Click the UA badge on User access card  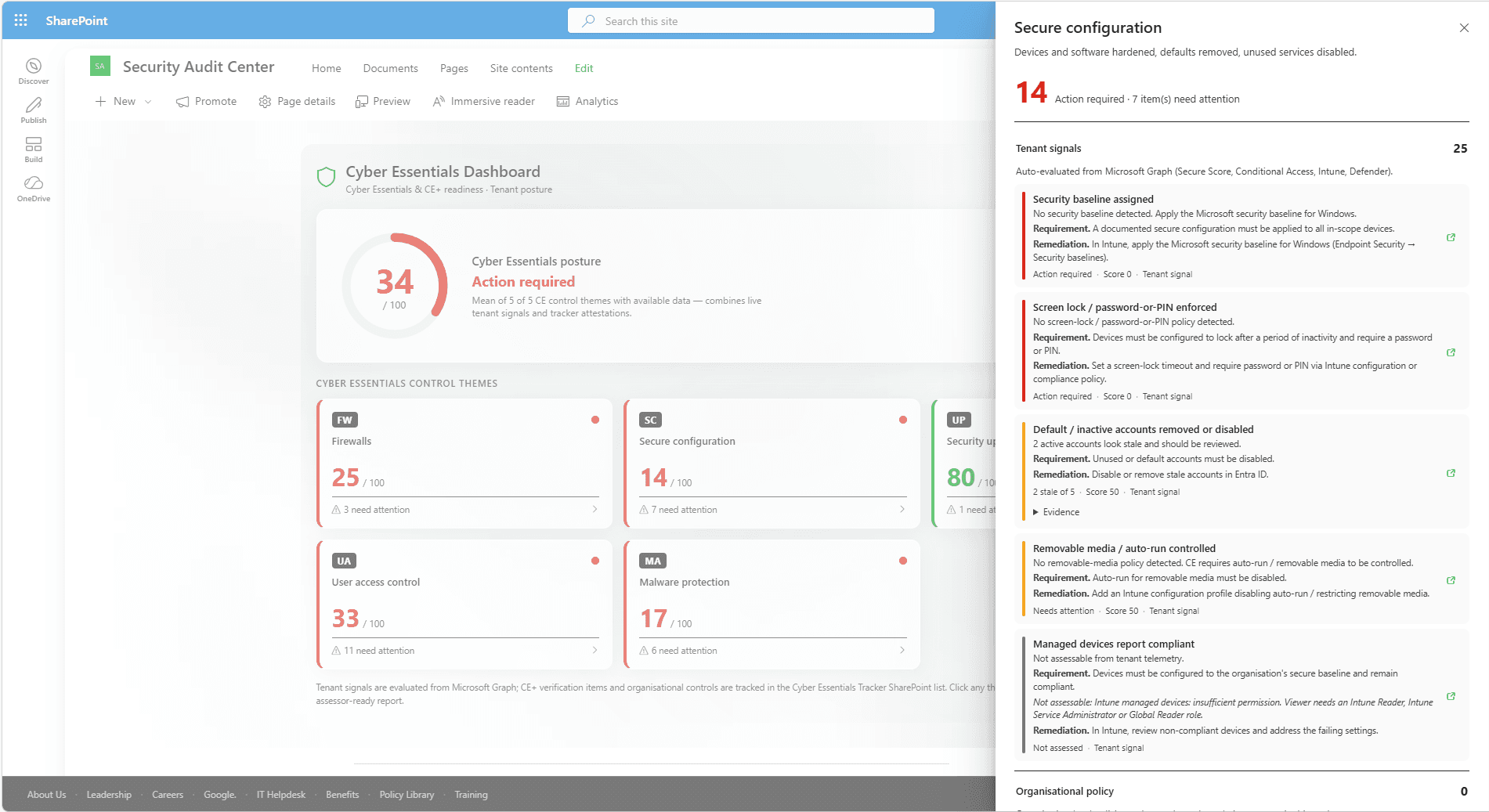[344, 561]
